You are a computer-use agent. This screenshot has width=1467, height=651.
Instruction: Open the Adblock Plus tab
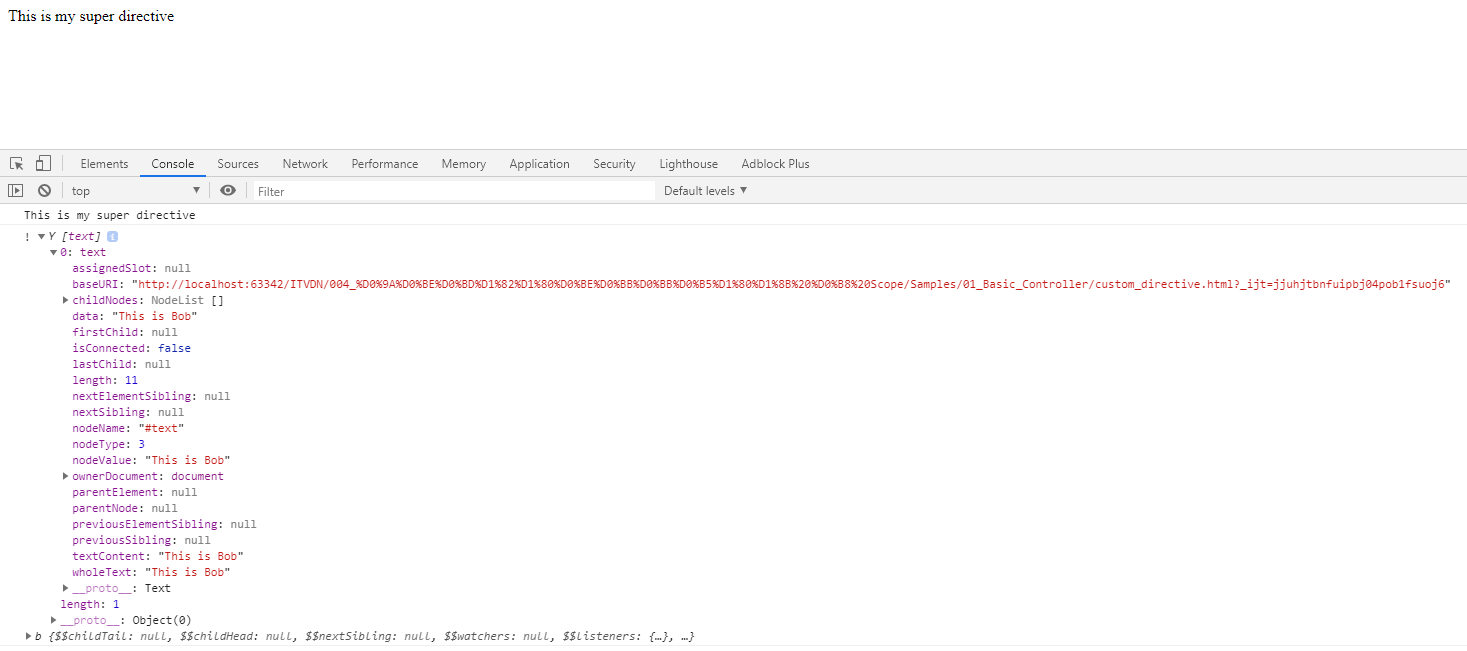click(775, 164)
